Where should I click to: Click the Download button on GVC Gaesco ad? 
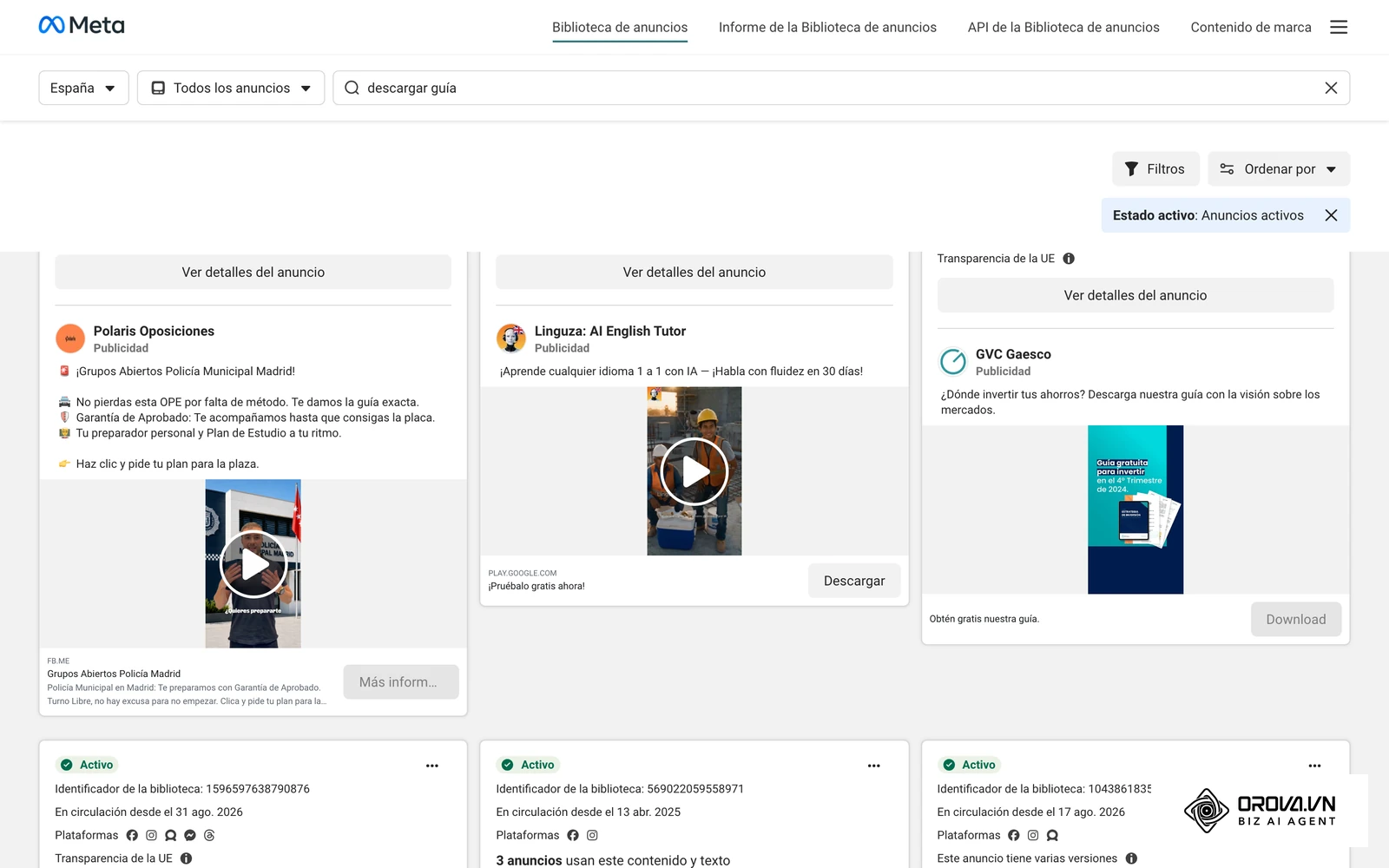click(1296, 619)
